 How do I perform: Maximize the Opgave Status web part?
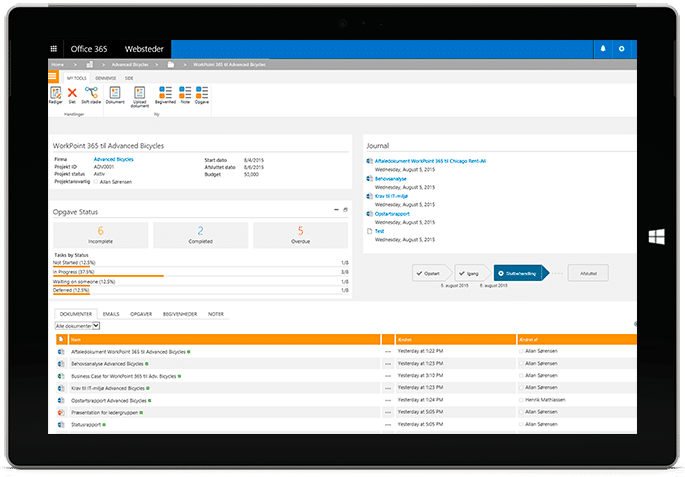(345, 210)
